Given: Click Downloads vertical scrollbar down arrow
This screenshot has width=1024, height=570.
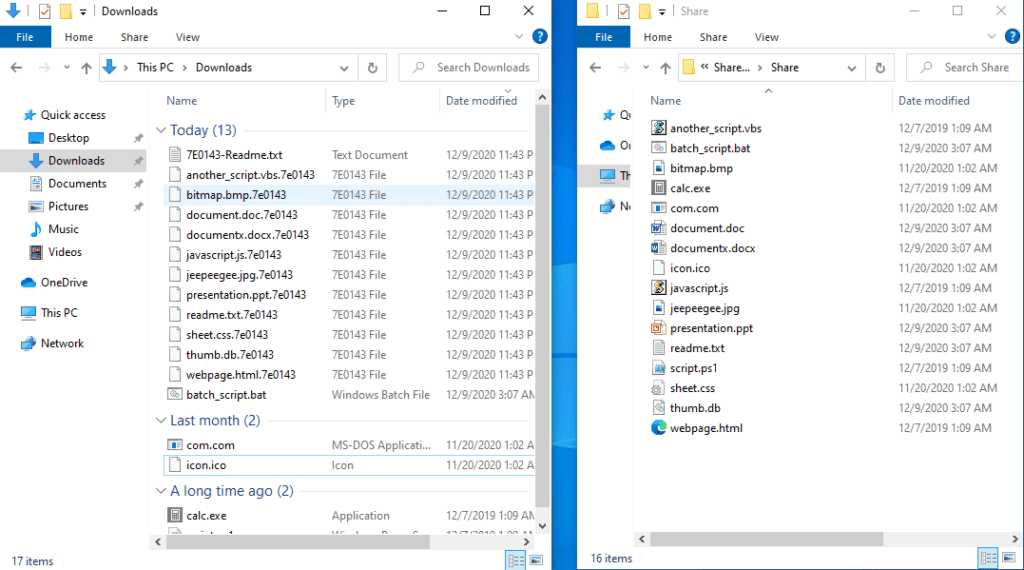Looking at the screenshot, I should [542, 526].
